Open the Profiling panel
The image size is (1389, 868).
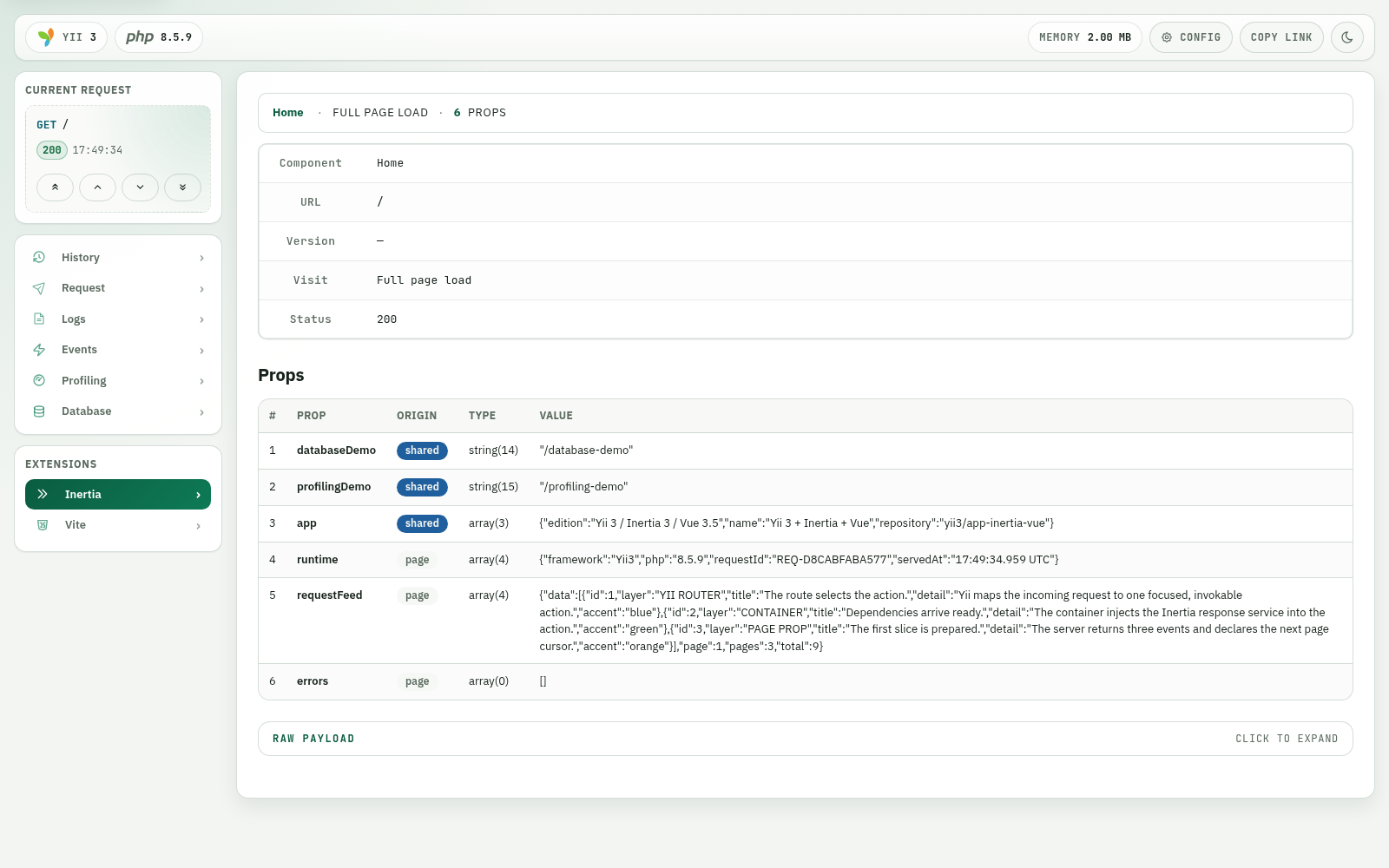pyautogui.click(x=118, y=381)
